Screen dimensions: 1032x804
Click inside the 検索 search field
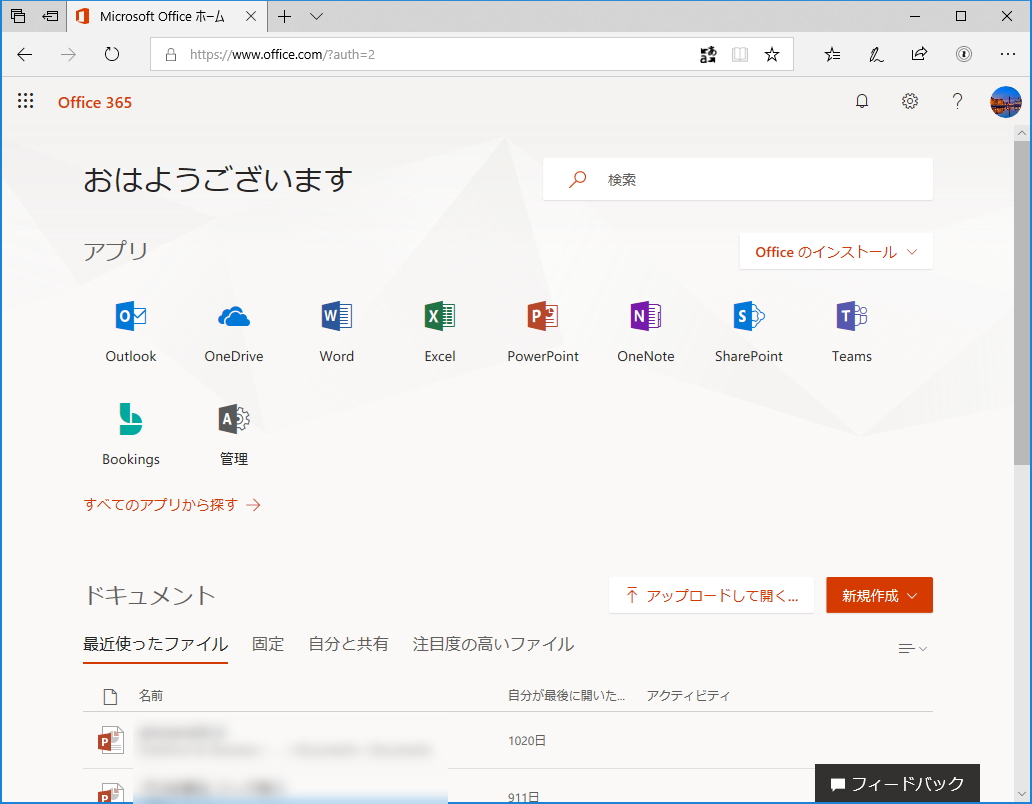pos(737,179)
